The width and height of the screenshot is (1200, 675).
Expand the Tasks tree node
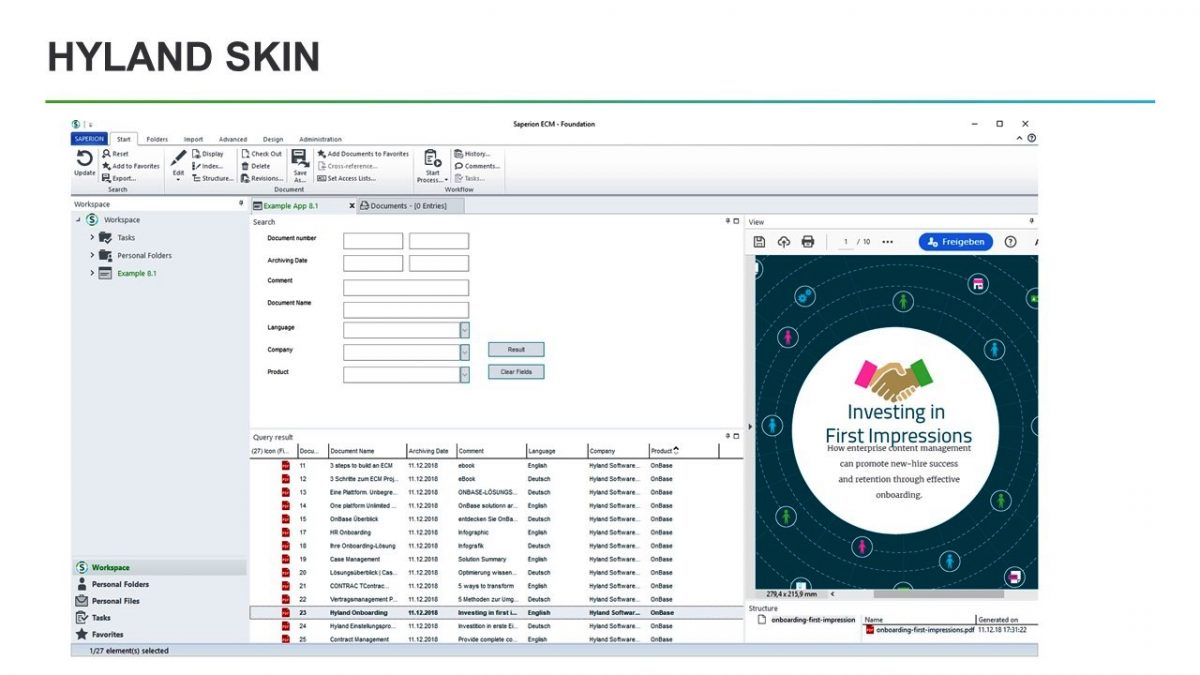92,238
